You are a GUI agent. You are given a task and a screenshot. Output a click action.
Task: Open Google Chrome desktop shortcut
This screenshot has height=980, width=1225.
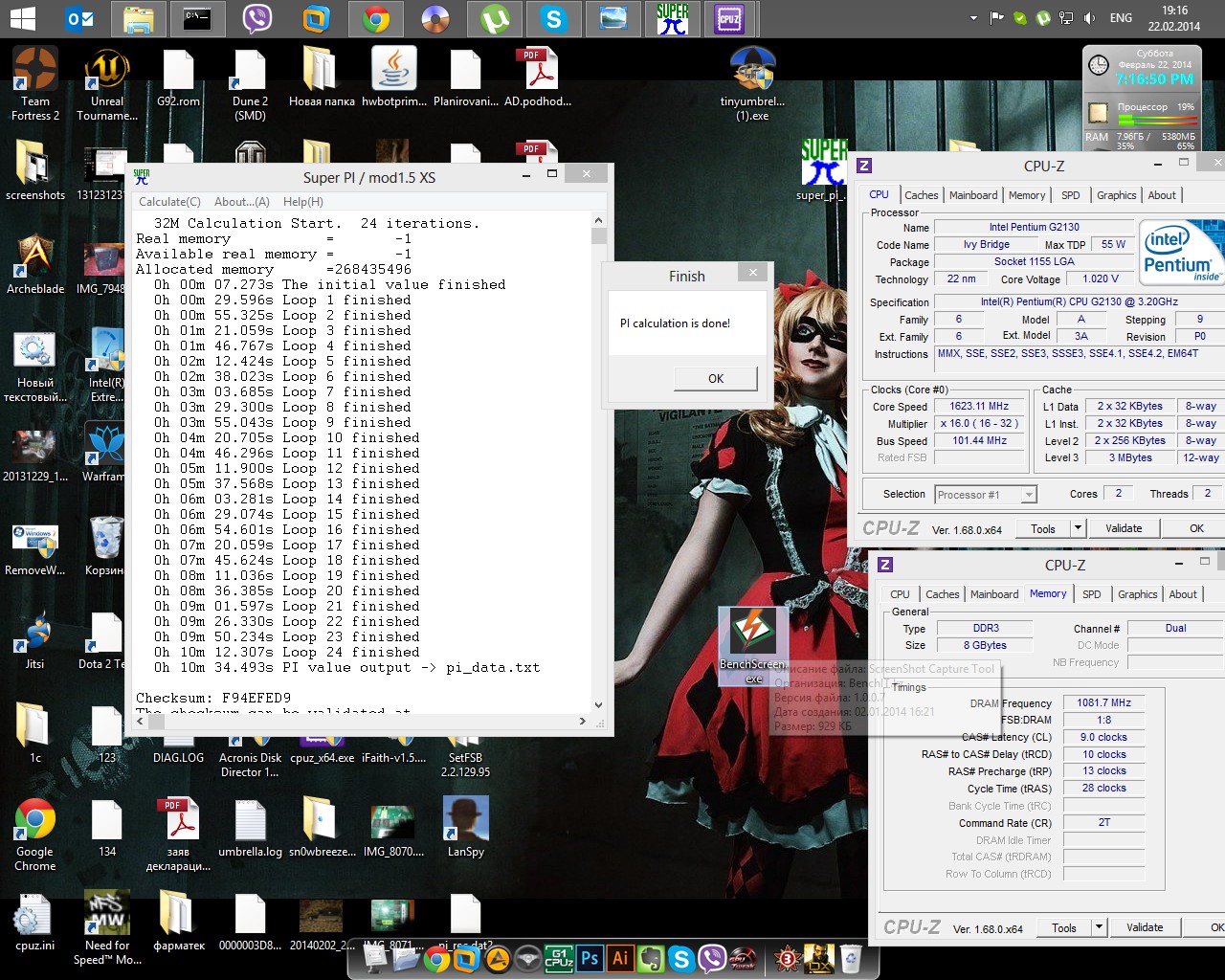tap(35, 835)
